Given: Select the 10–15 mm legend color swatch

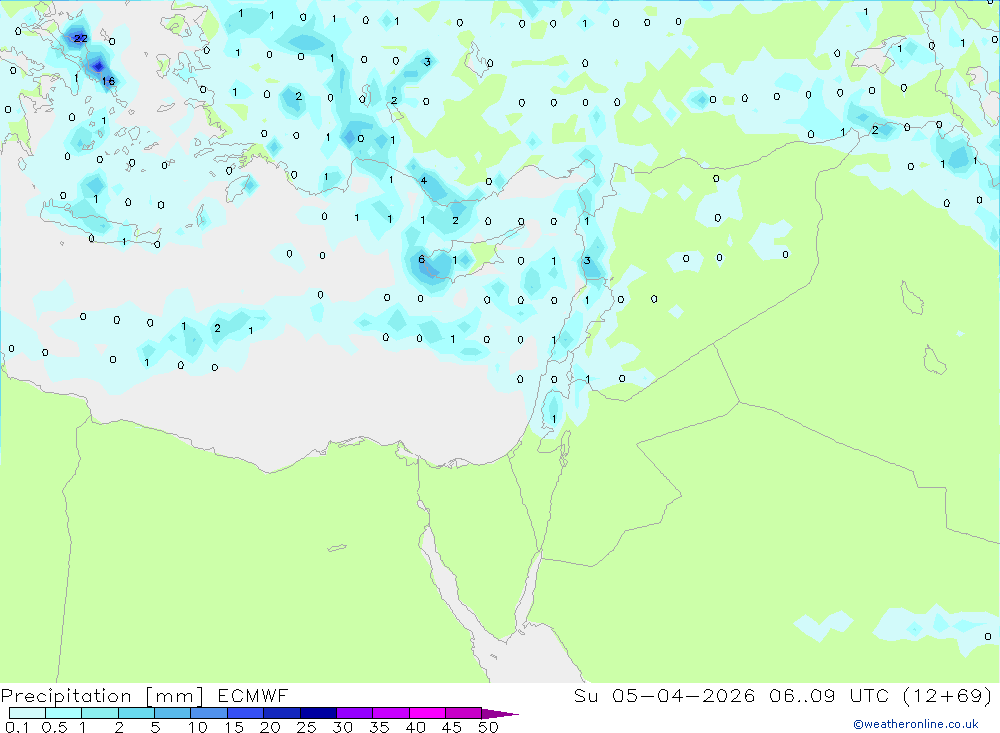Looking at the screenshot, I should pos(209,713).
